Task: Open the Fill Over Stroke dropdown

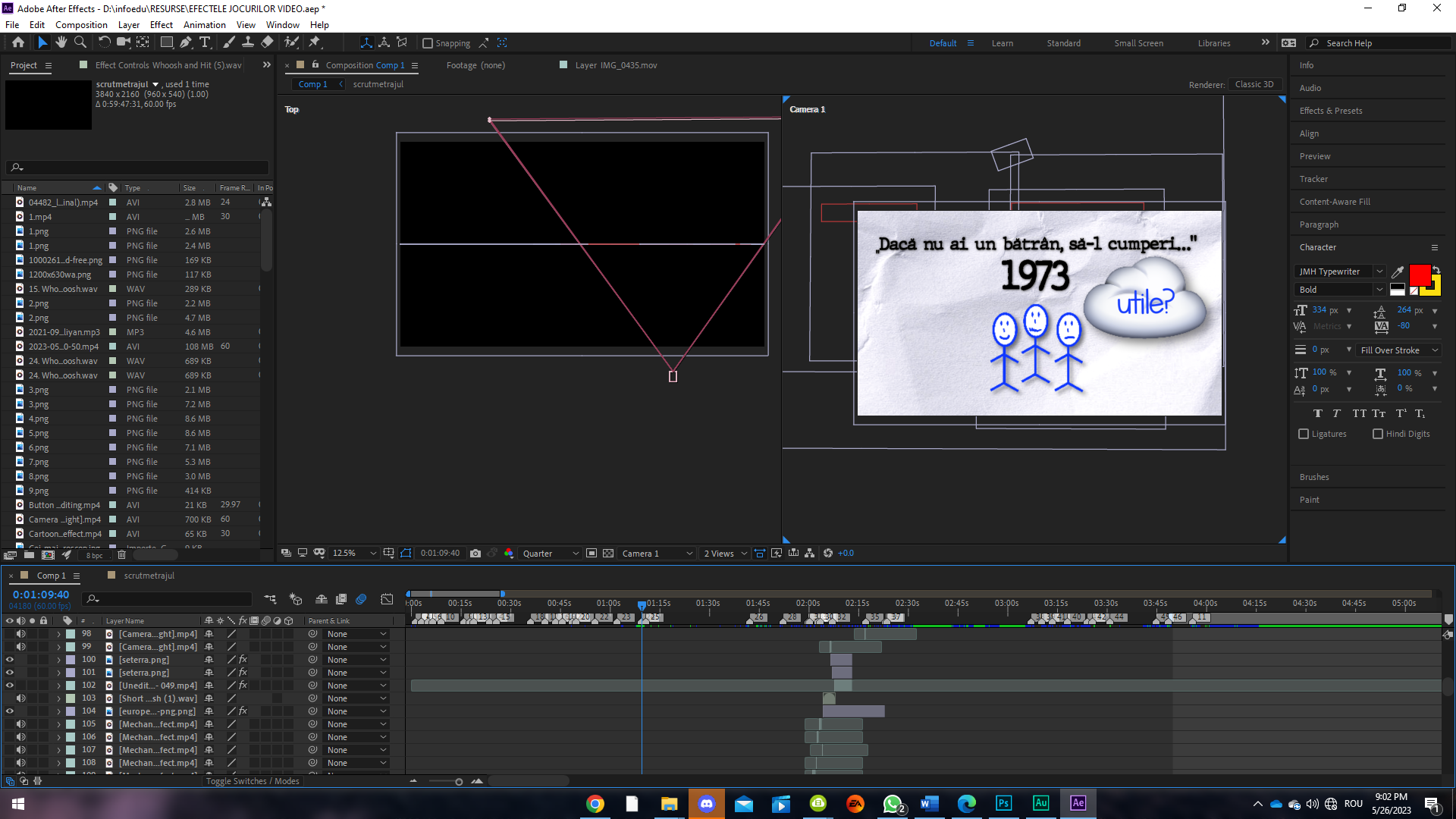Action: click(x=1399, y=350)
